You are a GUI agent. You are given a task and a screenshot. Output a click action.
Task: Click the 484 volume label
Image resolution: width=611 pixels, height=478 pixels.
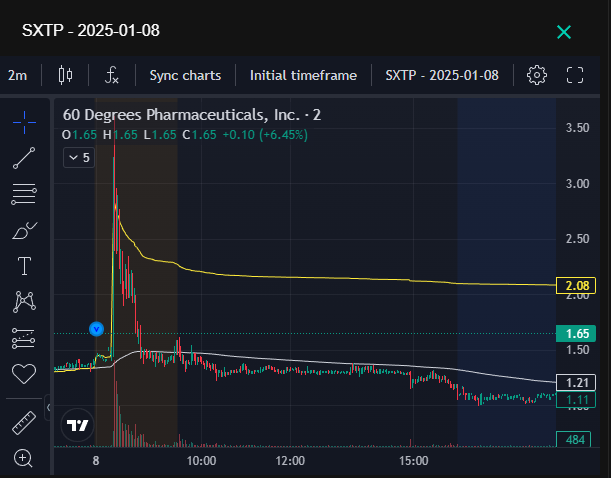pyautogui.click(x=574, y=439)
